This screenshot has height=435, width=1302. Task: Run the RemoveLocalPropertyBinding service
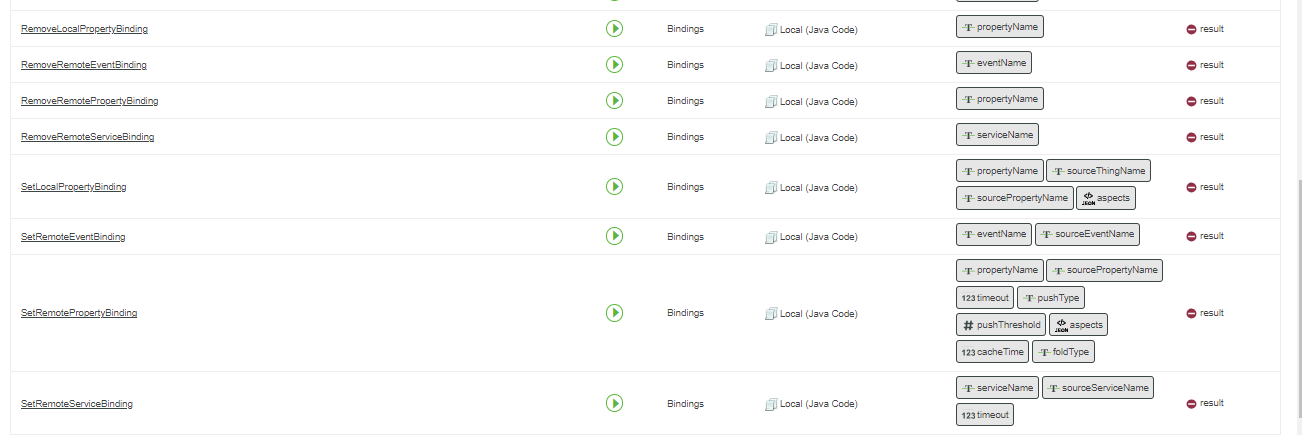pyautogui.click(x=614, y=29)
